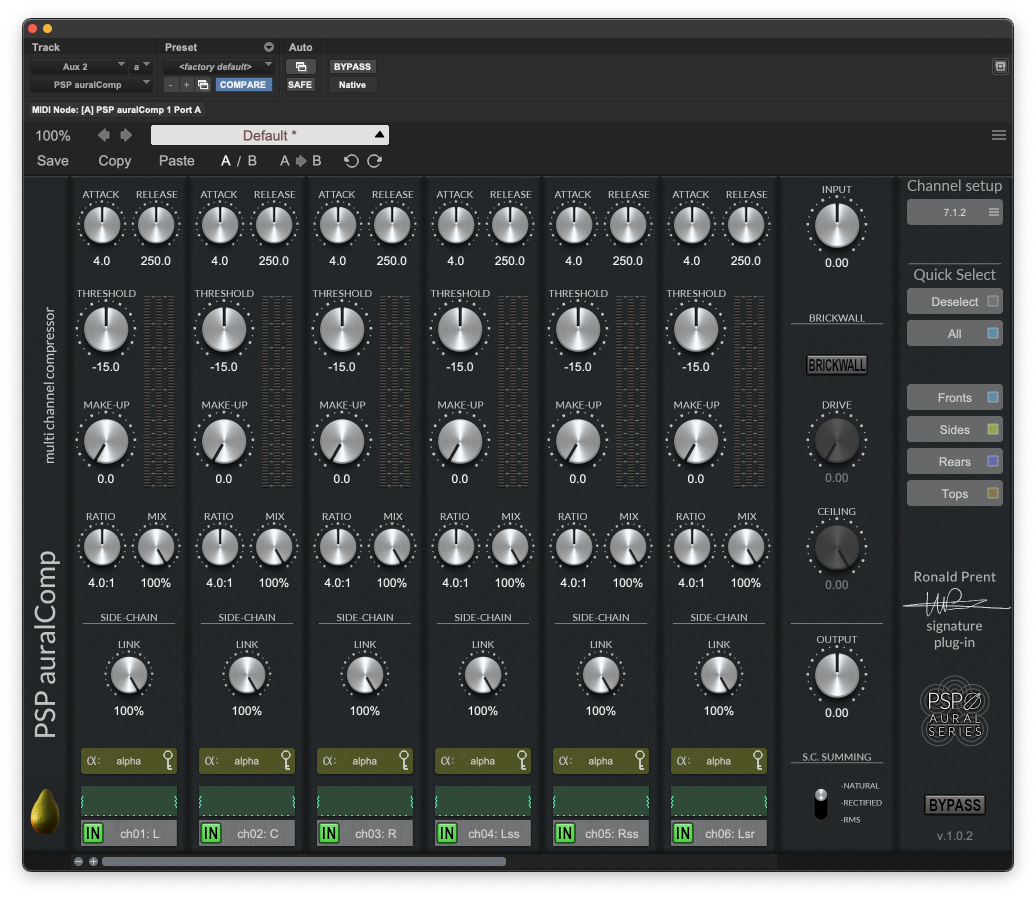Click the zoom in plus icon at bottom
This screenshot has height=898, width=1036.
point(93,862)
